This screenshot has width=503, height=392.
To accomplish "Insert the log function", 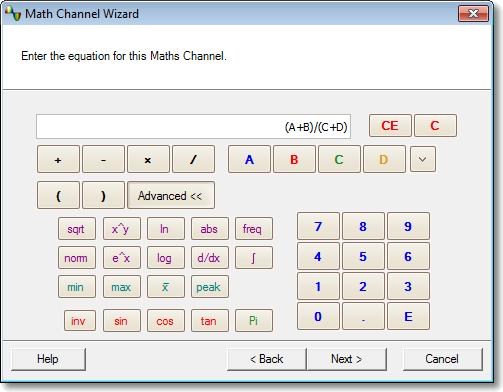I will tap(166, 258).
